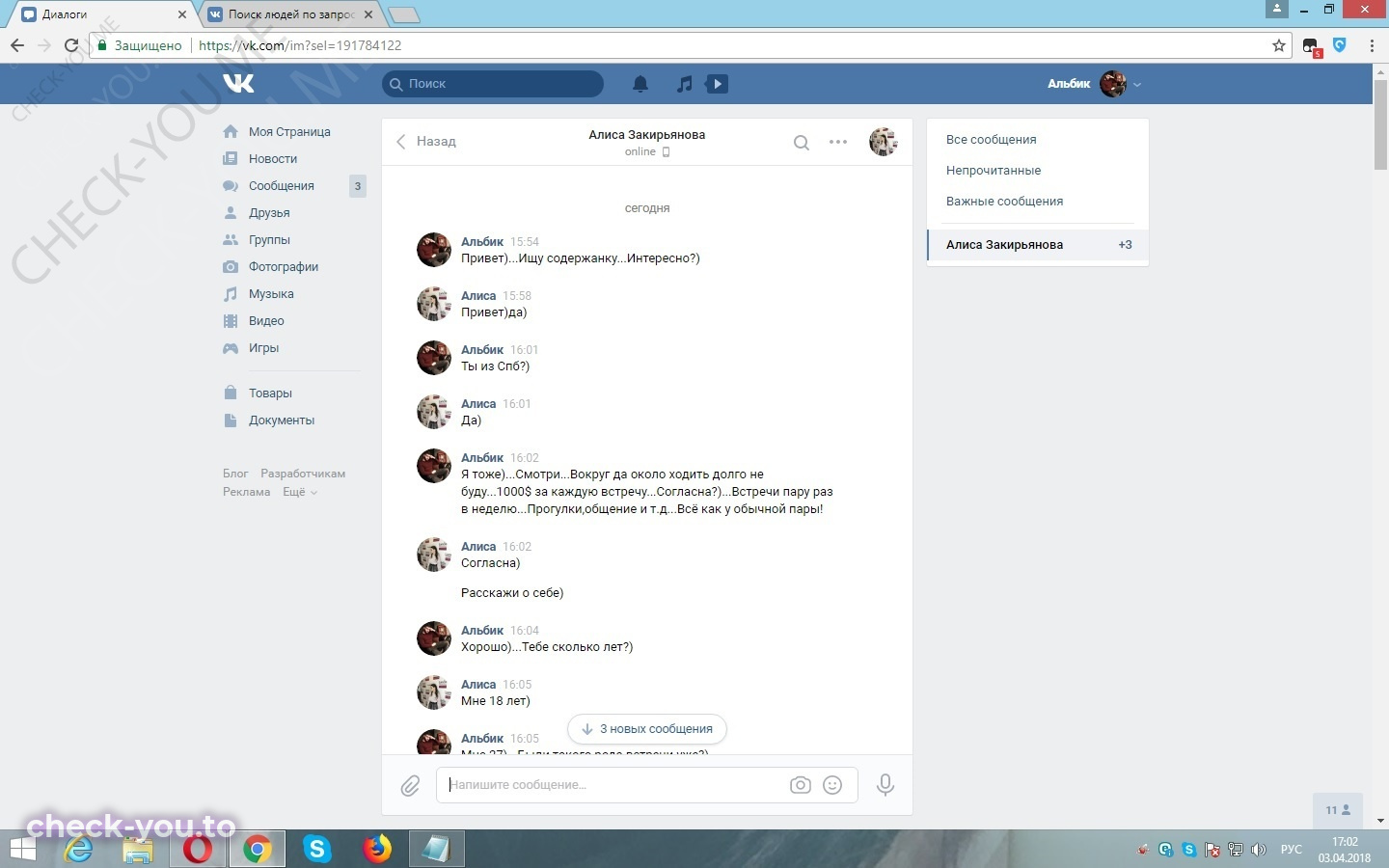Click the extension icon with red badge
1389x868 pixels.
(1312, 46)
